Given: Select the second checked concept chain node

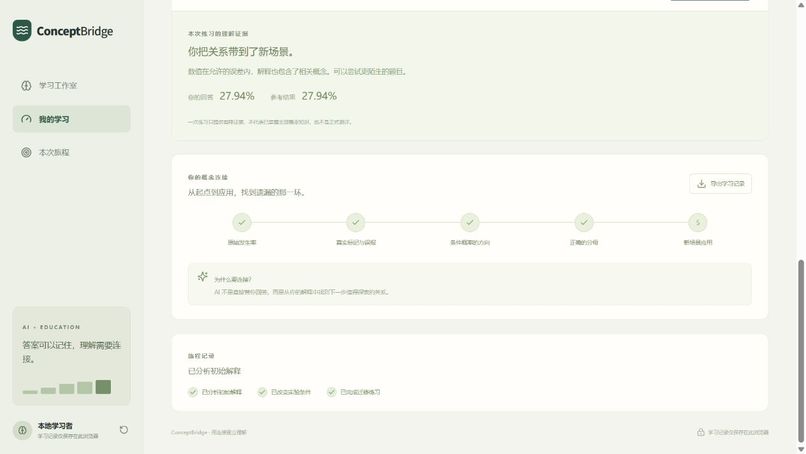Looking at the screenshot, I should (x=356, y=223).
